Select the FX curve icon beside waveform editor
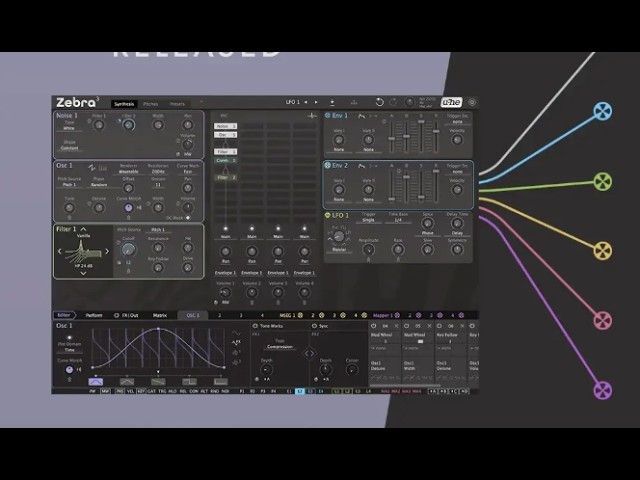Viewport: 640px width, 480px height. click(x=236, y=342)
